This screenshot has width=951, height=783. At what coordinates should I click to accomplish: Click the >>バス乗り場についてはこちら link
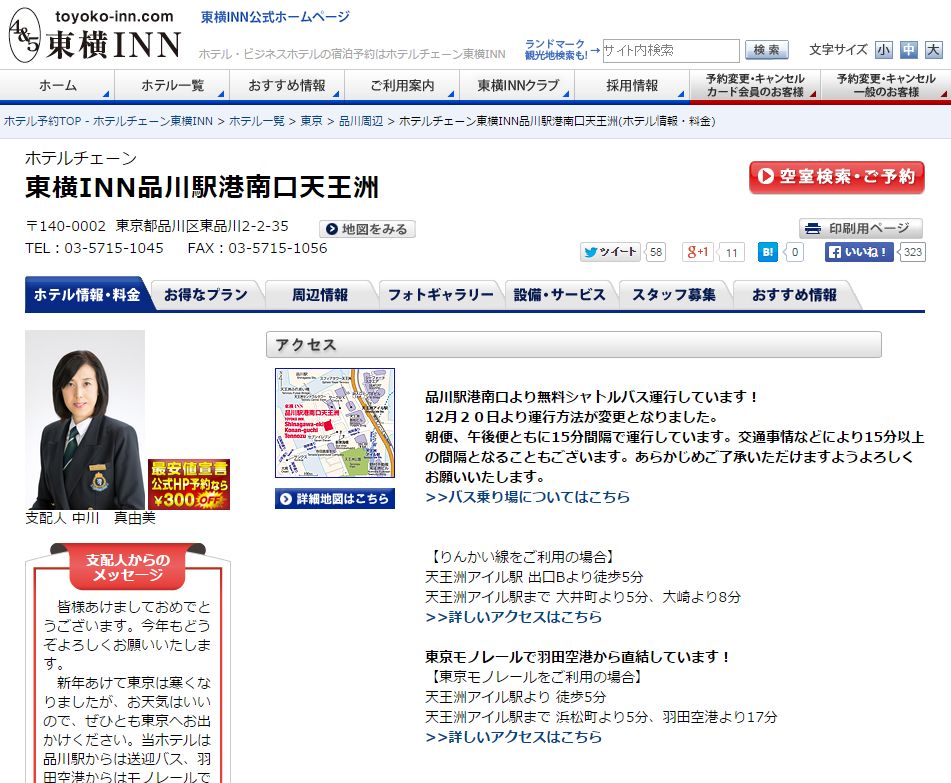point(528,497)
